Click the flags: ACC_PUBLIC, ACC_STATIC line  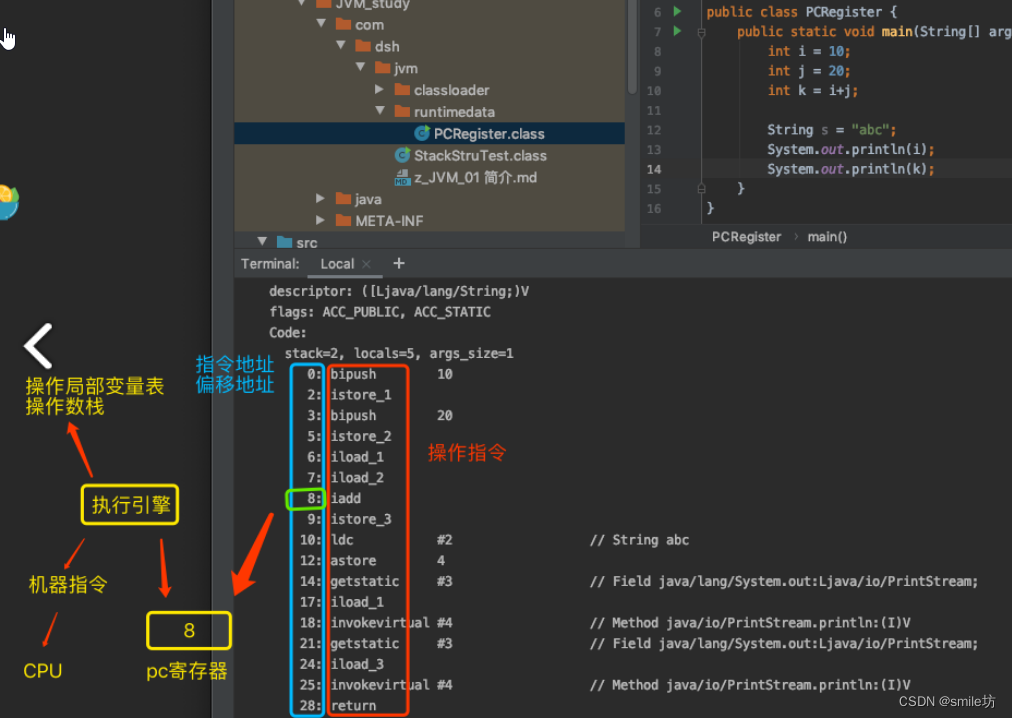pyautogui.click(x=380, y=311)
